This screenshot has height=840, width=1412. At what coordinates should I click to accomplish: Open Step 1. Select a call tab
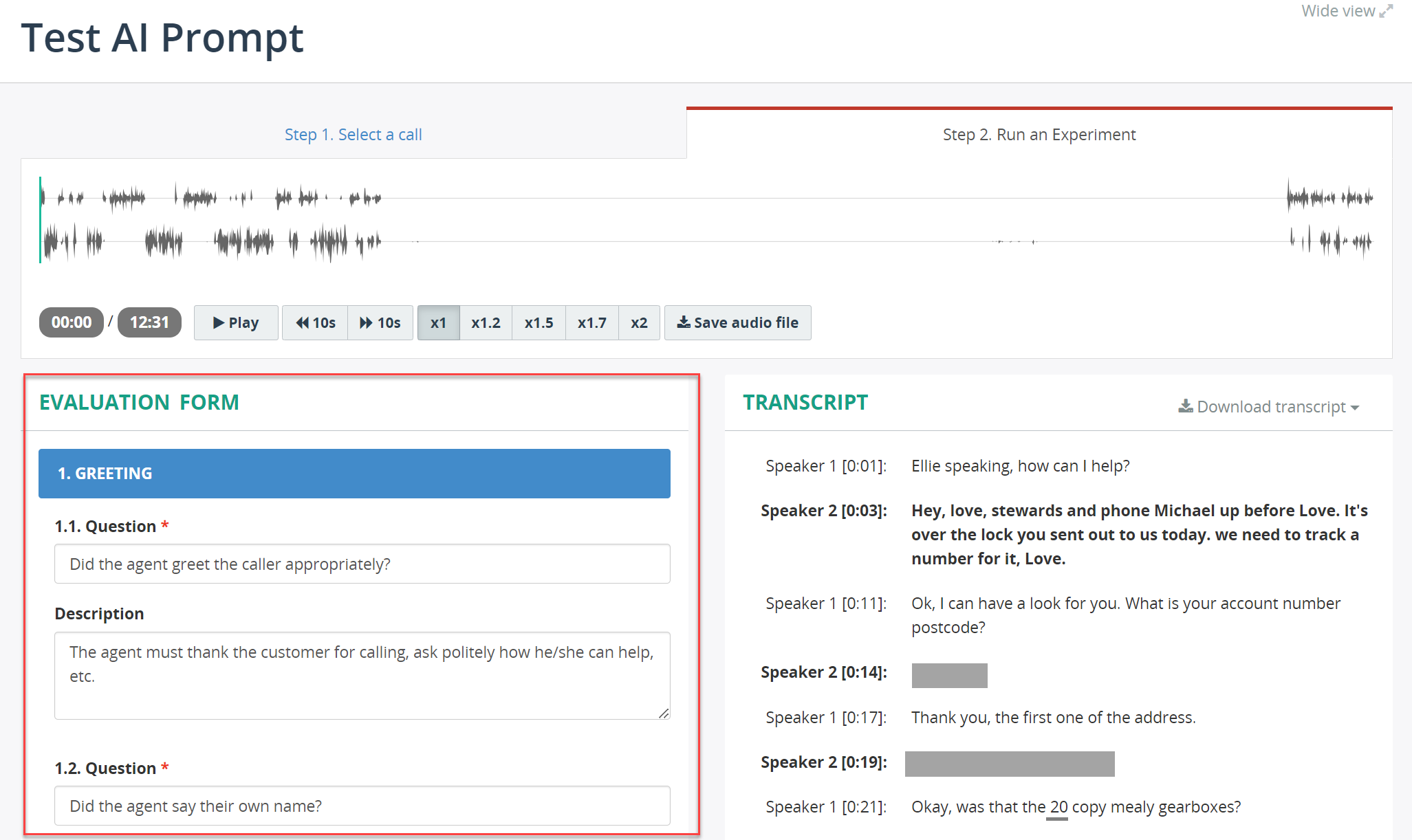(354, 134)
